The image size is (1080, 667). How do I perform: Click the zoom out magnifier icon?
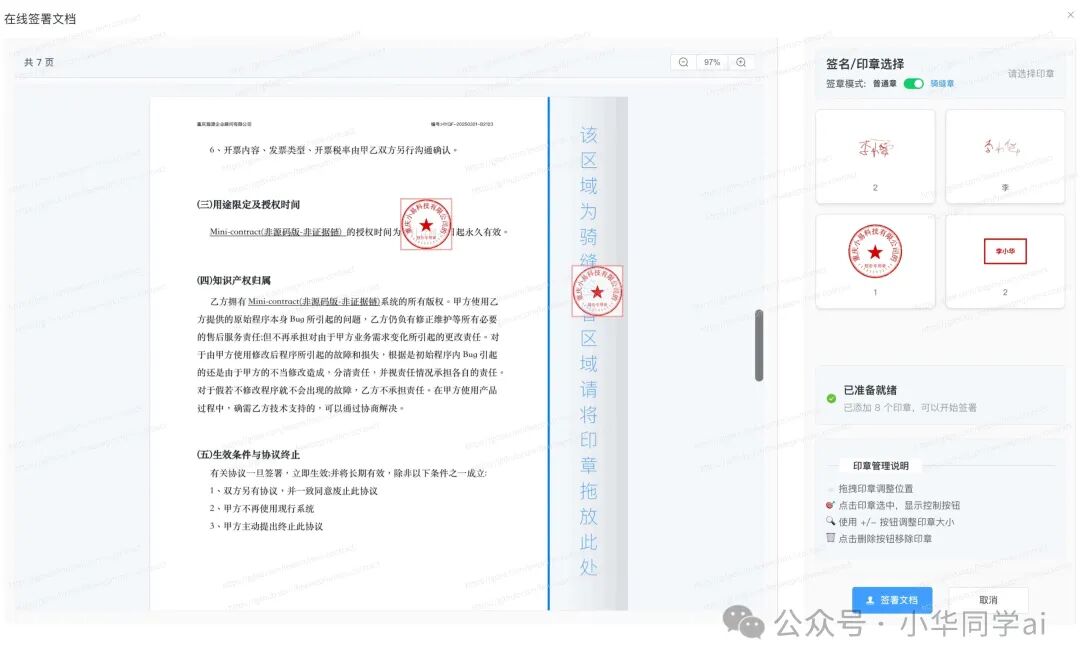pyautogui.click(x=683, y=62)
